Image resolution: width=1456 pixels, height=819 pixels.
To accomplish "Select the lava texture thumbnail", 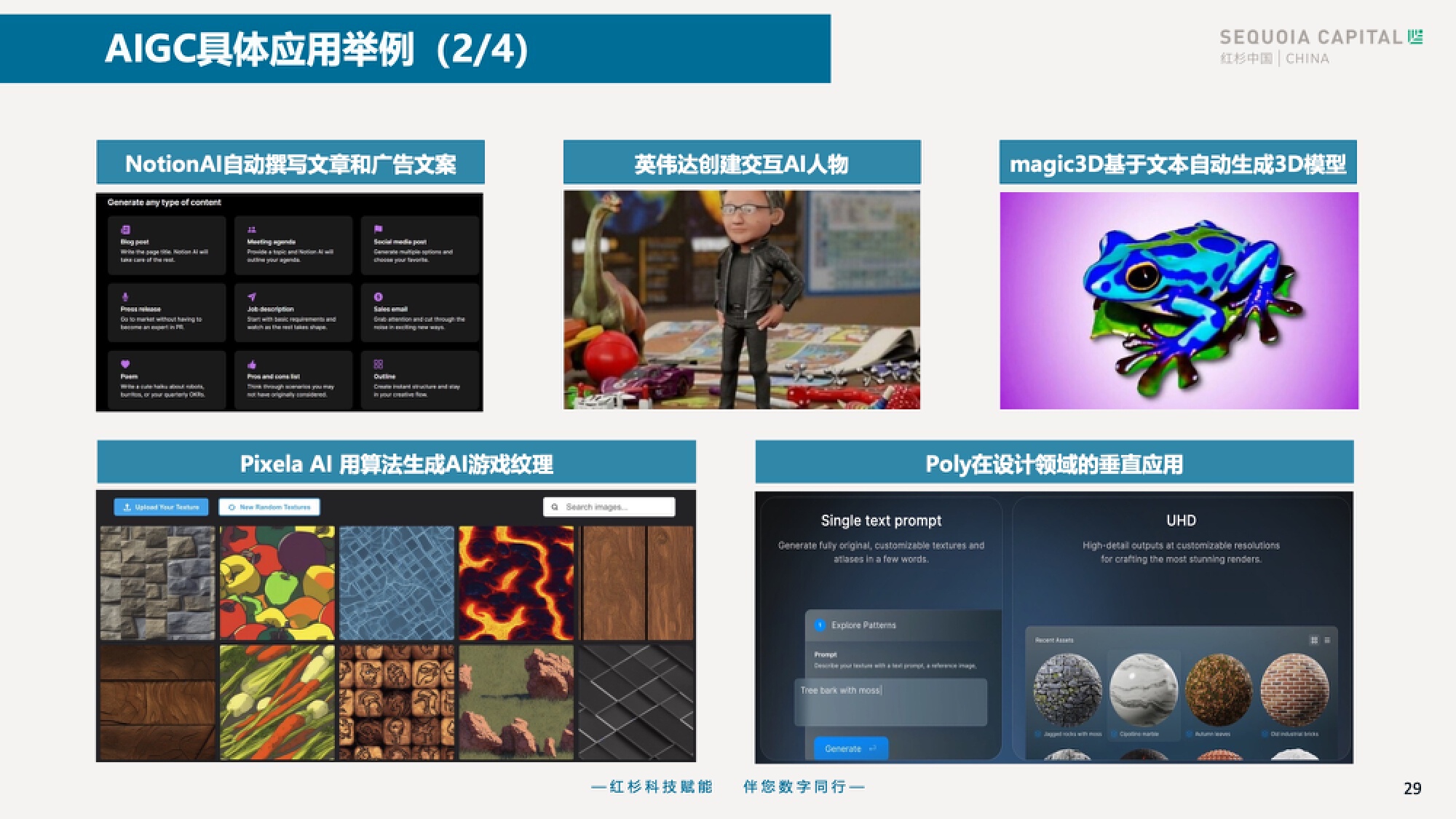I will 516,583.
